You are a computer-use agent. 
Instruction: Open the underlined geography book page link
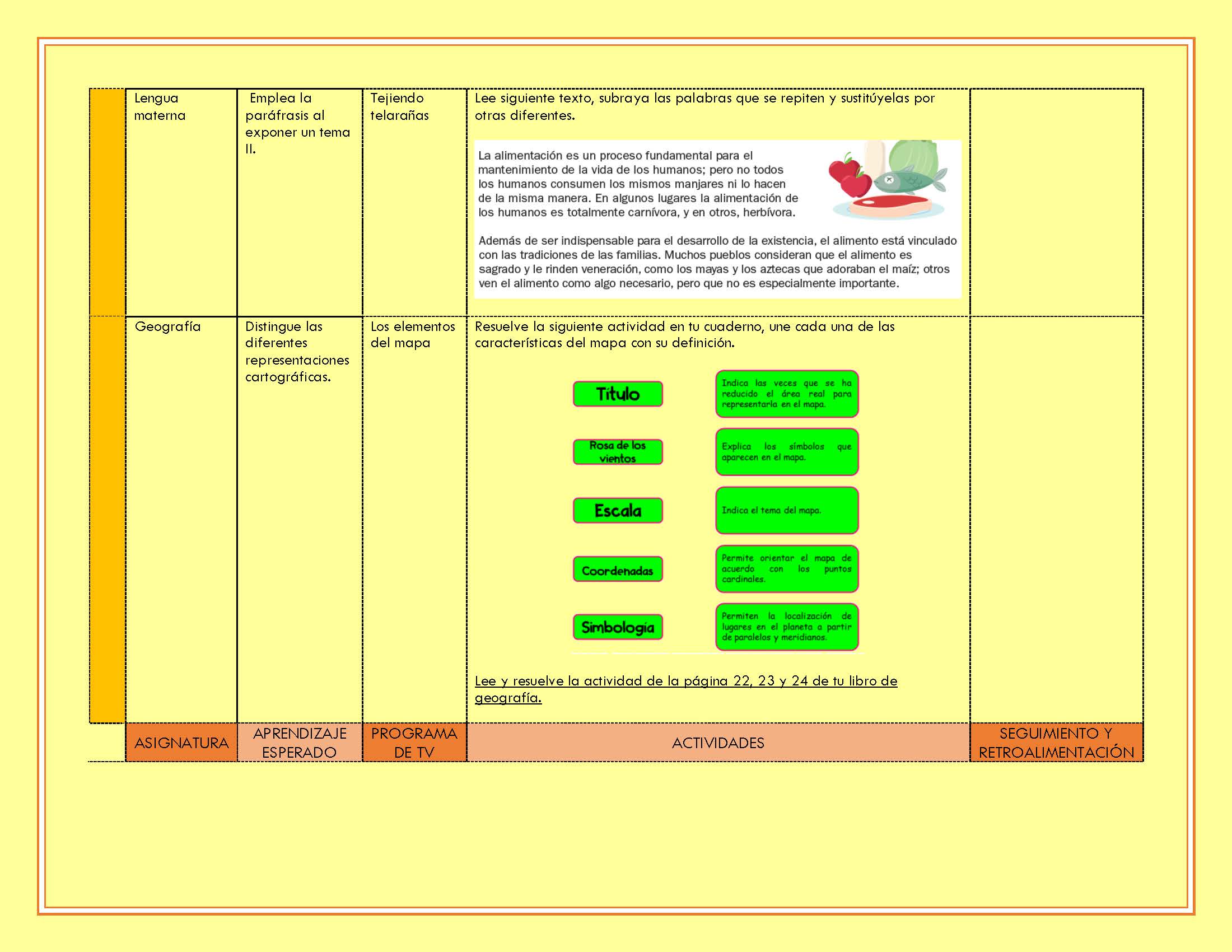[x=685, y=682]
